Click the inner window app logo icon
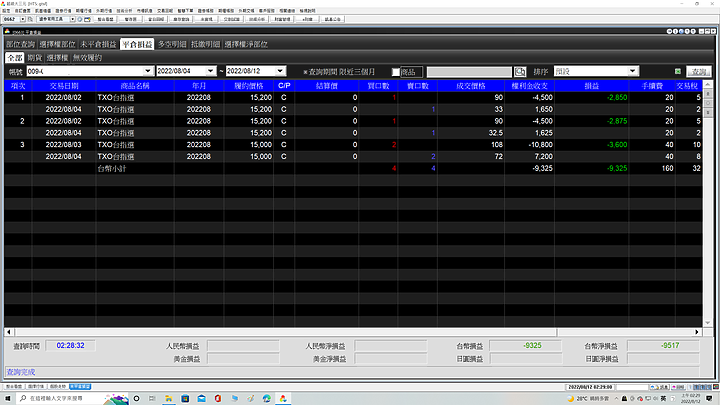 point(7,31)
